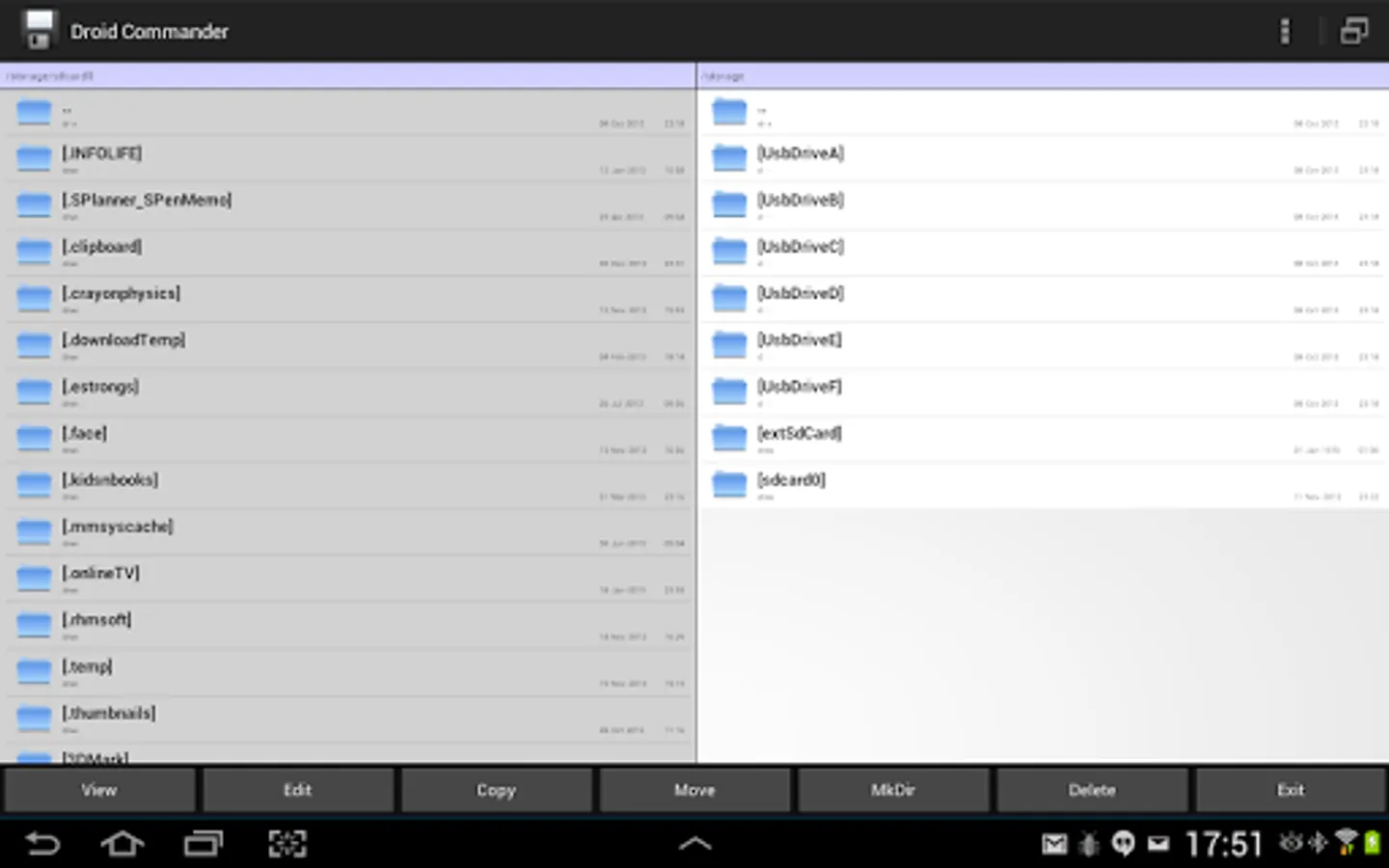Image resolution: width=1389 pixels, height=868 pixels.
Task: Tap the window switch icon in title bar
Action: [1354, 31]
